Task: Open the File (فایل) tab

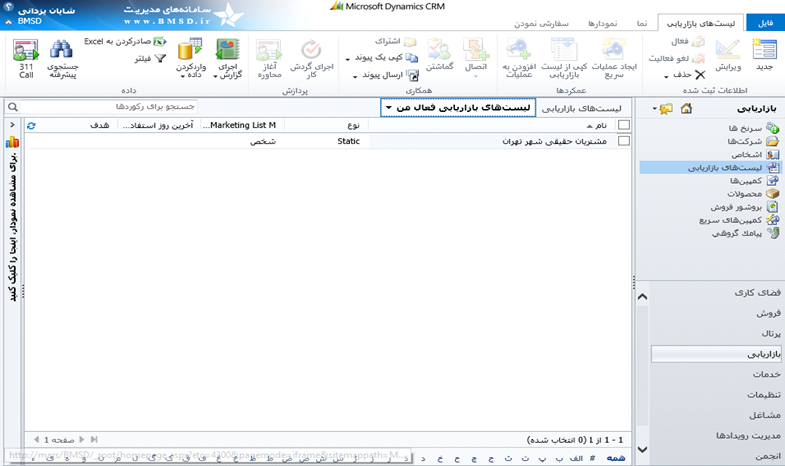Action: (765, 23)
